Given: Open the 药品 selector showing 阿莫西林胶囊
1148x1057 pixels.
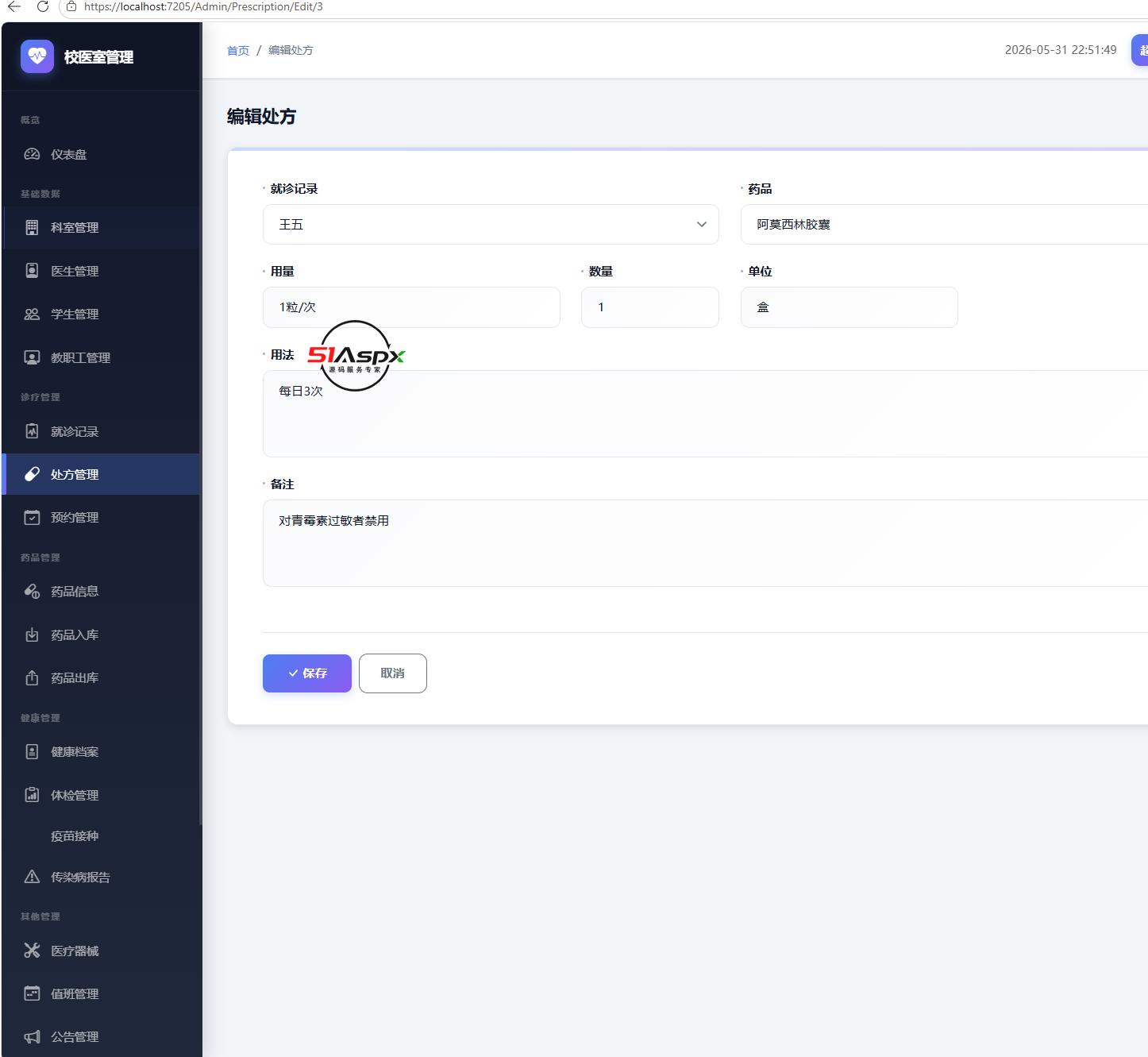Looking at the screenshot, I should click(x=944, y=225).
